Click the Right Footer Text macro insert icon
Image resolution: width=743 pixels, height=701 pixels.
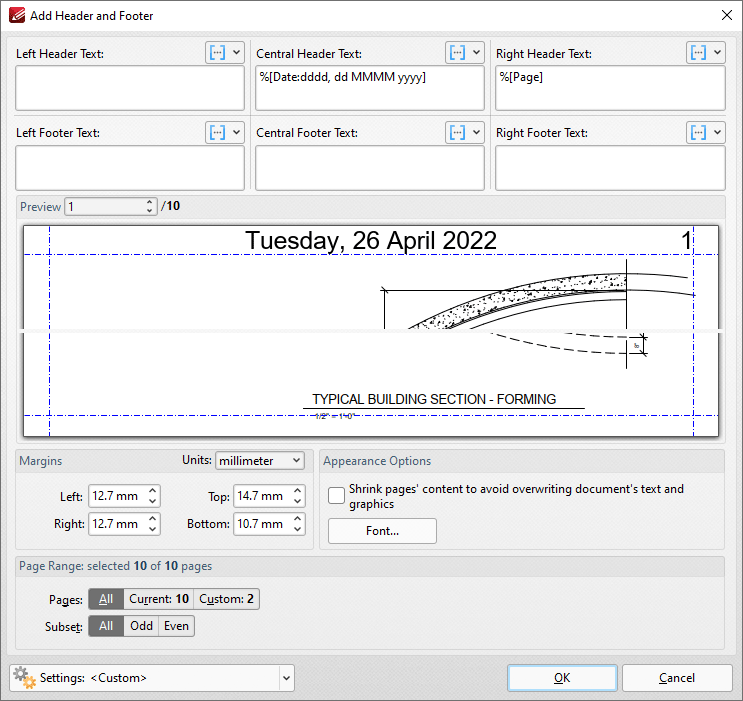point(698,132)
